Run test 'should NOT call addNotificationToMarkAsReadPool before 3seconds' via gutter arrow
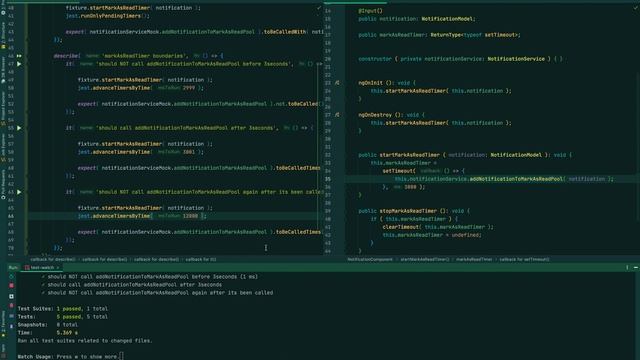The image size is (640, 360). [x=19, y=64]
